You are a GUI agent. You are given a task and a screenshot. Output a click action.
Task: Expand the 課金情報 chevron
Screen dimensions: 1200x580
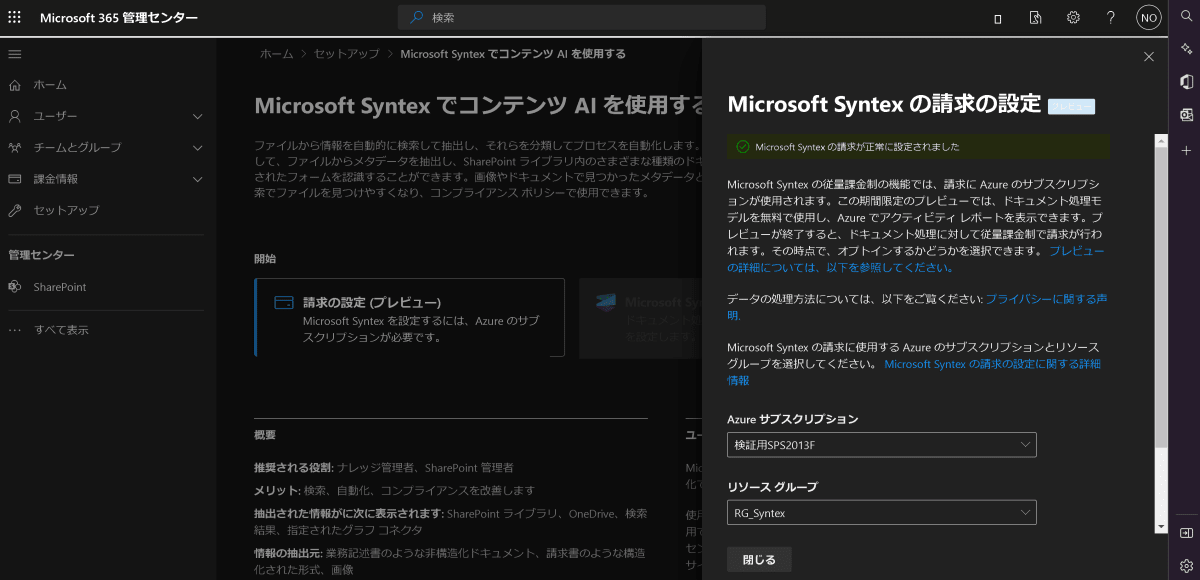point(198,179)
